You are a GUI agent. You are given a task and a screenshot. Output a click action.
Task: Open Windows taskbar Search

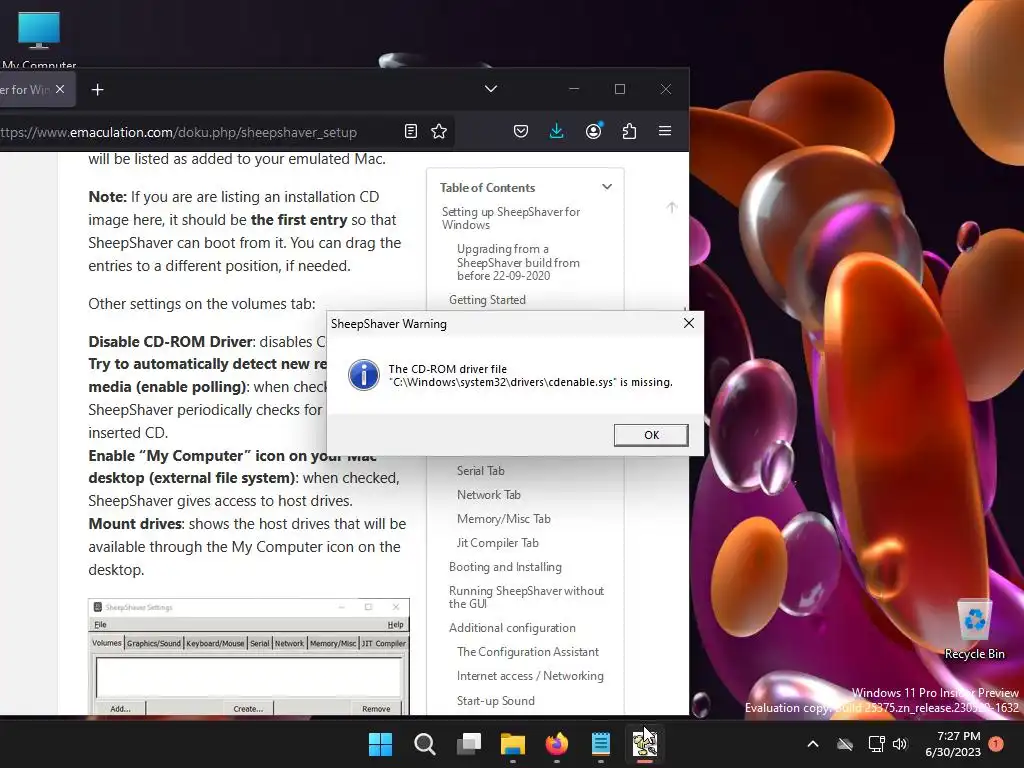click(x=424, y=744)
